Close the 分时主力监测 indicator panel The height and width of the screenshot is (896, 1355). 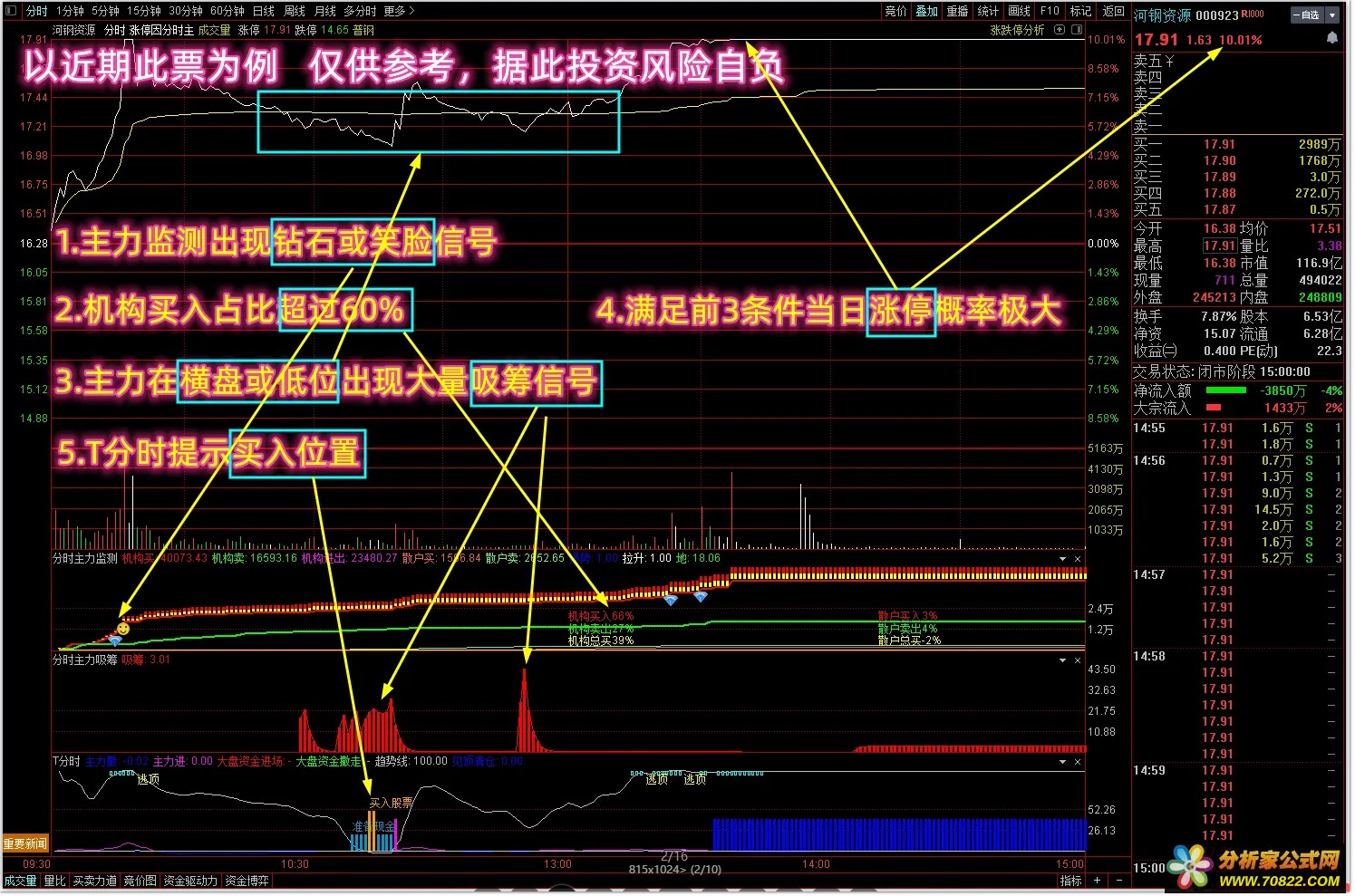coord(1078,559)
